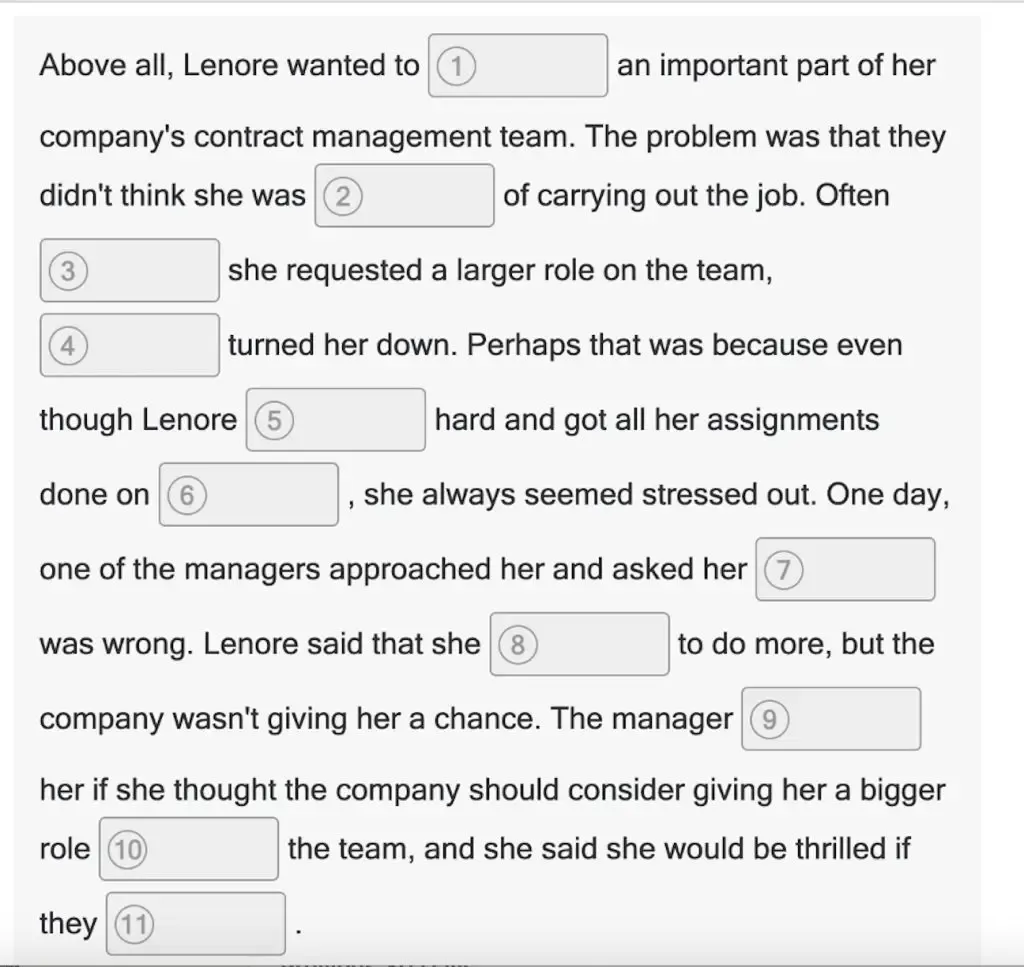Click the circled number 9 marker
This screenshot has height=967, width=1024.
[x=769, y=719]
